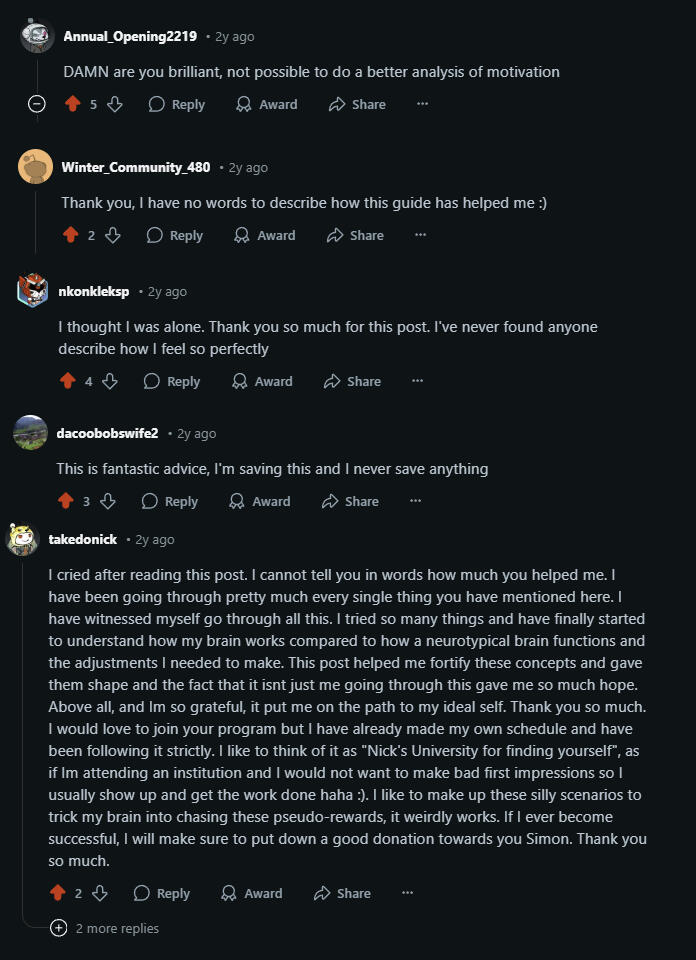Open more options on Annual_Opening2219's comment

pos(423,104)
